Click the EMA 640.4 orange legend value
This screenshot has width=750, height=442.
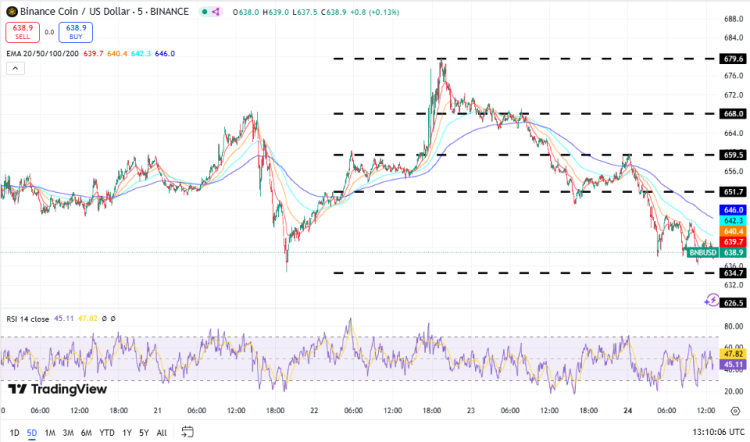pyautogui.click(x=117, y=54)
